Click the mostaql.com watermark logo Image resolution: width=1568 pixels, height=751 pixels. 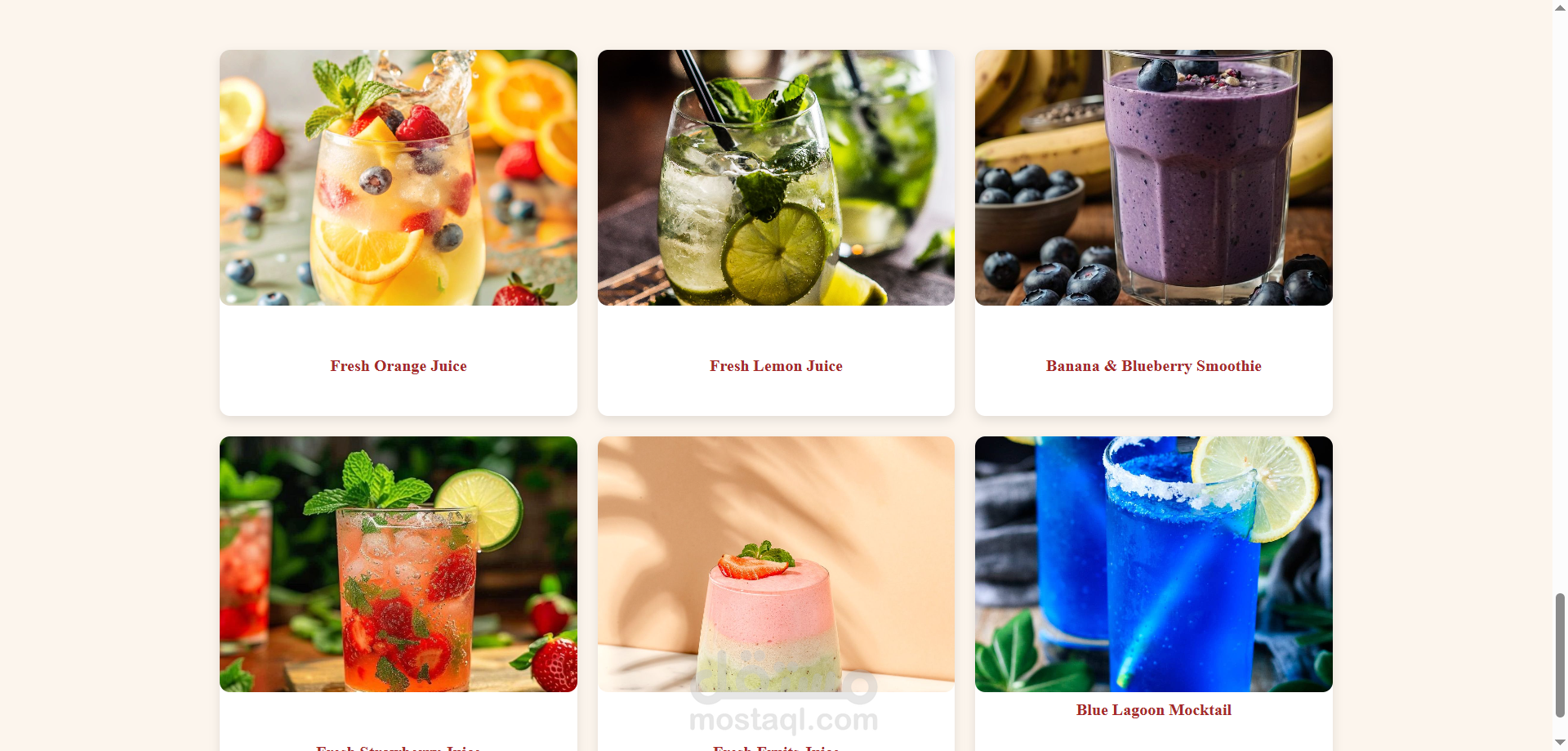(784, 695)
